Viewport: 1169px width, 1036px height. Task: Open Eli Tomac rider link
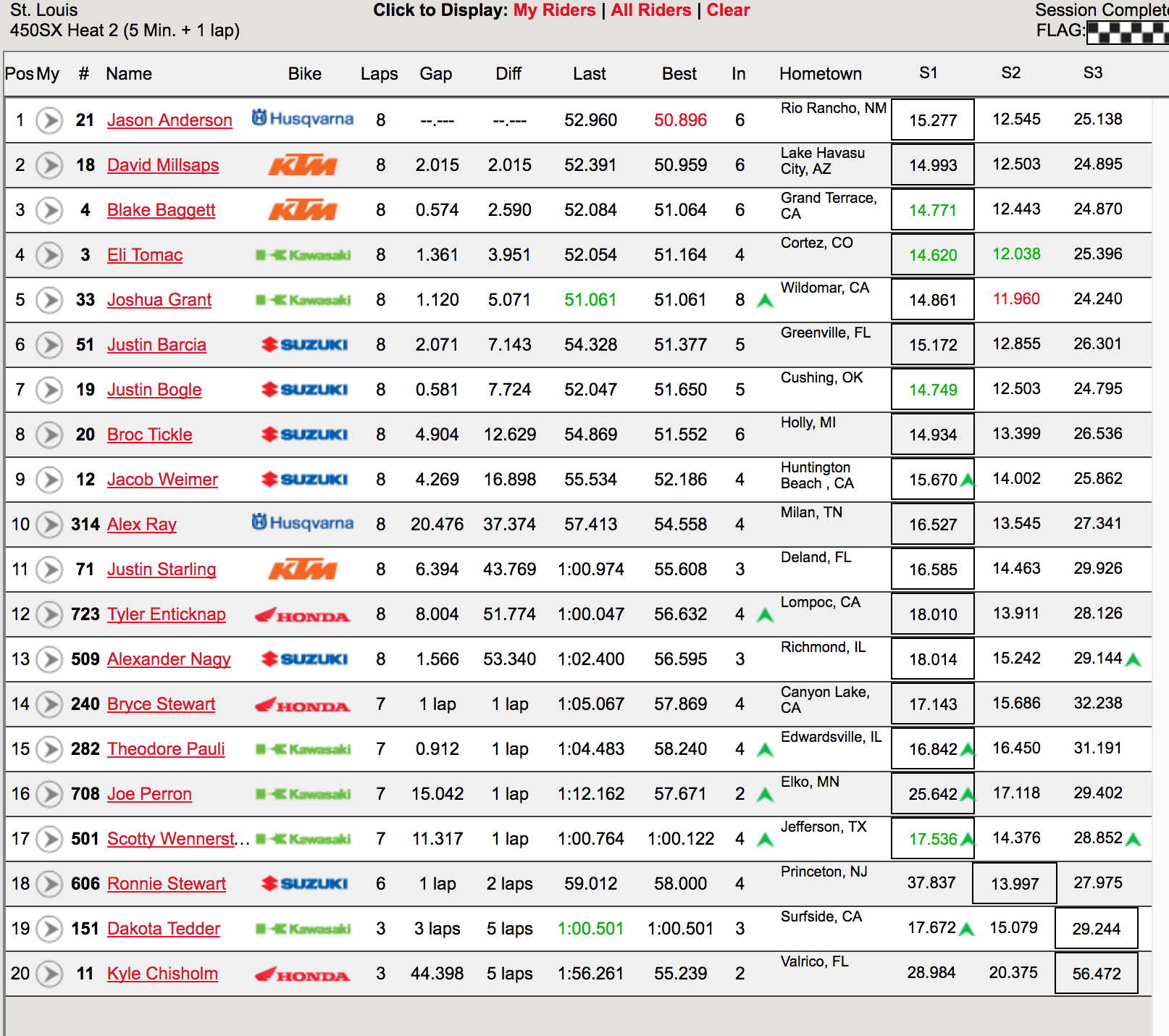click(x=145, y=255)
